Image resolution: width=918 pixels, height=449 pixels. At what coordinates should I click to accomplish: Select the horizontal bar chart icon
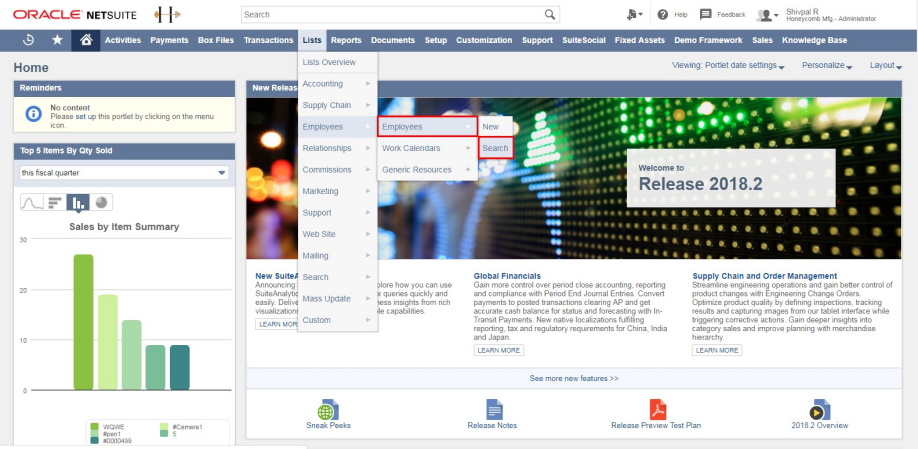tap(55, 203)
